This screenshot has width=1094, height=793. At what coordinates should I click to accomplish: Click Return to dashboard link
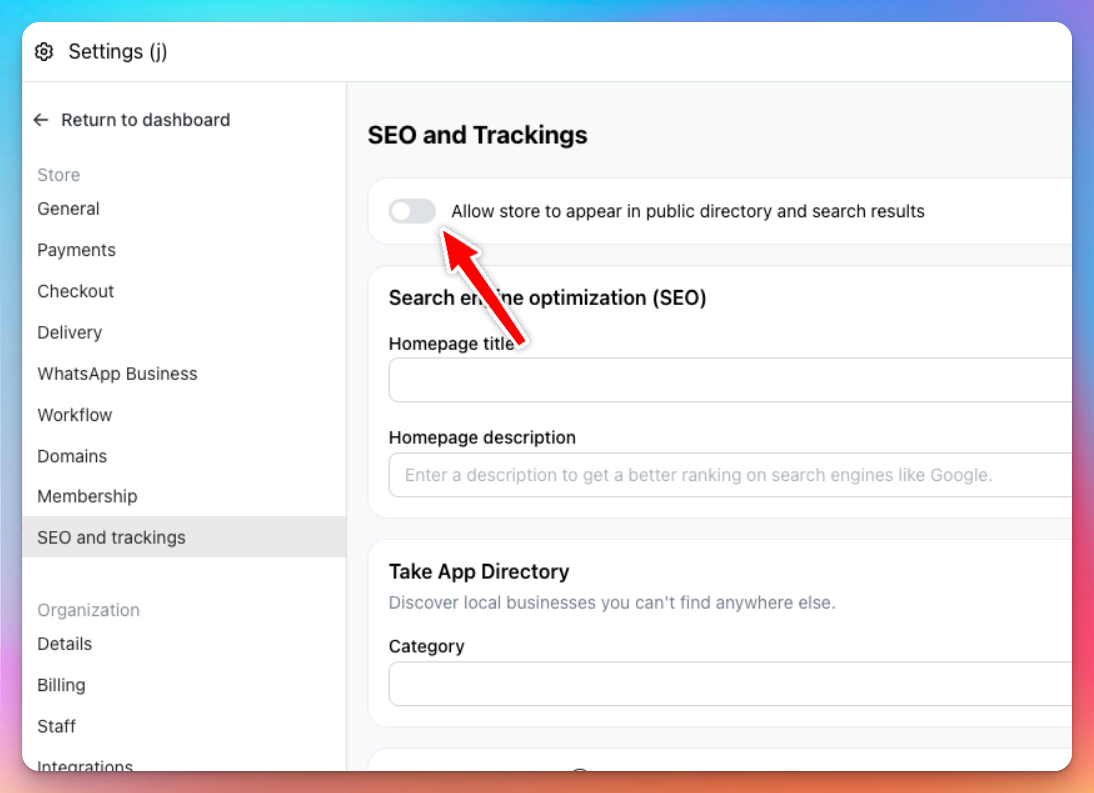point(146,120)
